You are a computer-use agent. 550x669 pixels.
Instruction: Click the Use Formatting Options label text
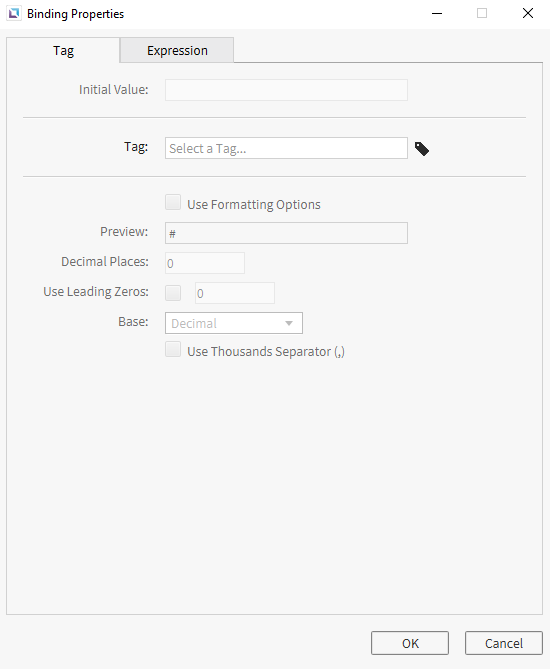[254, 204]
